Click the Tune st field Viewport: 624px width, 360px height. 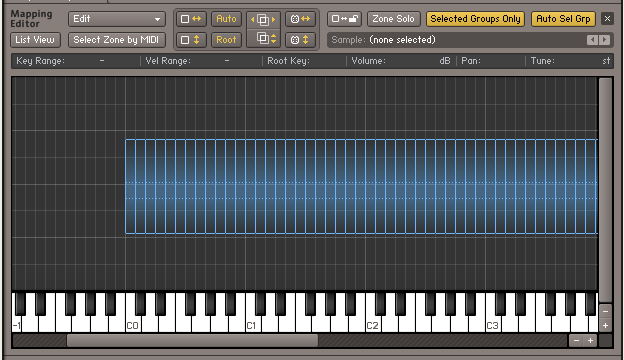point(570,61)
